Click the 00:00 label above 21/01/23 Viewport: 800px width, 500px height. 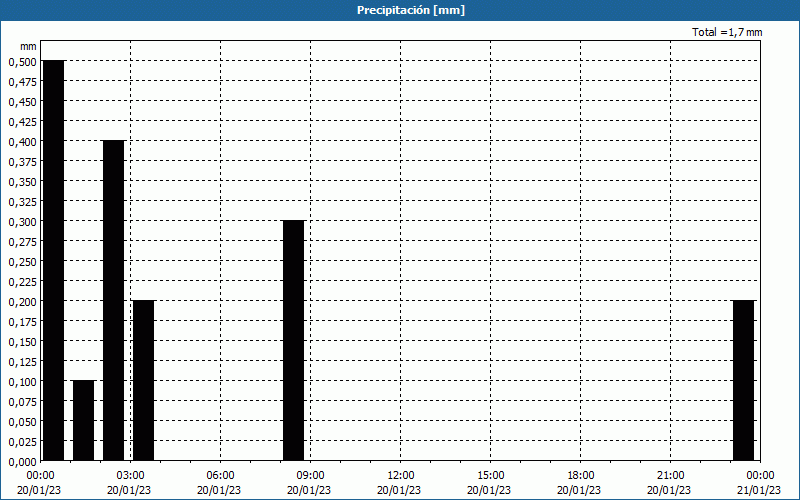click(x=760, y=476)
